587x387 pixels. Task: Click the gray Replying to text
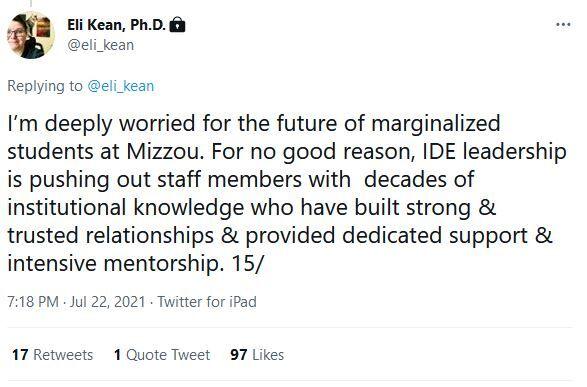click(45, 86)
